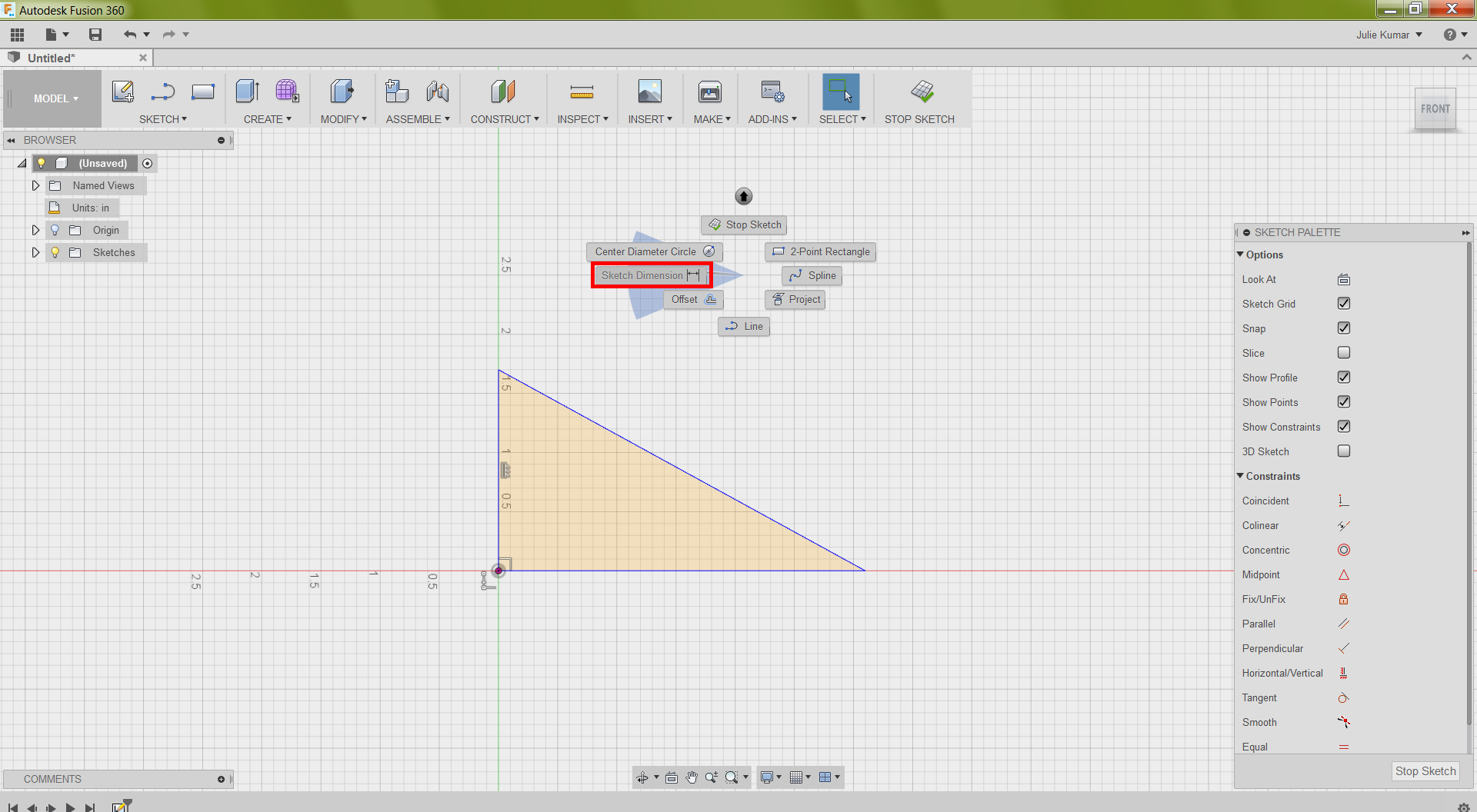Click the Stop Sketch toolbar icon

point(922,92)
